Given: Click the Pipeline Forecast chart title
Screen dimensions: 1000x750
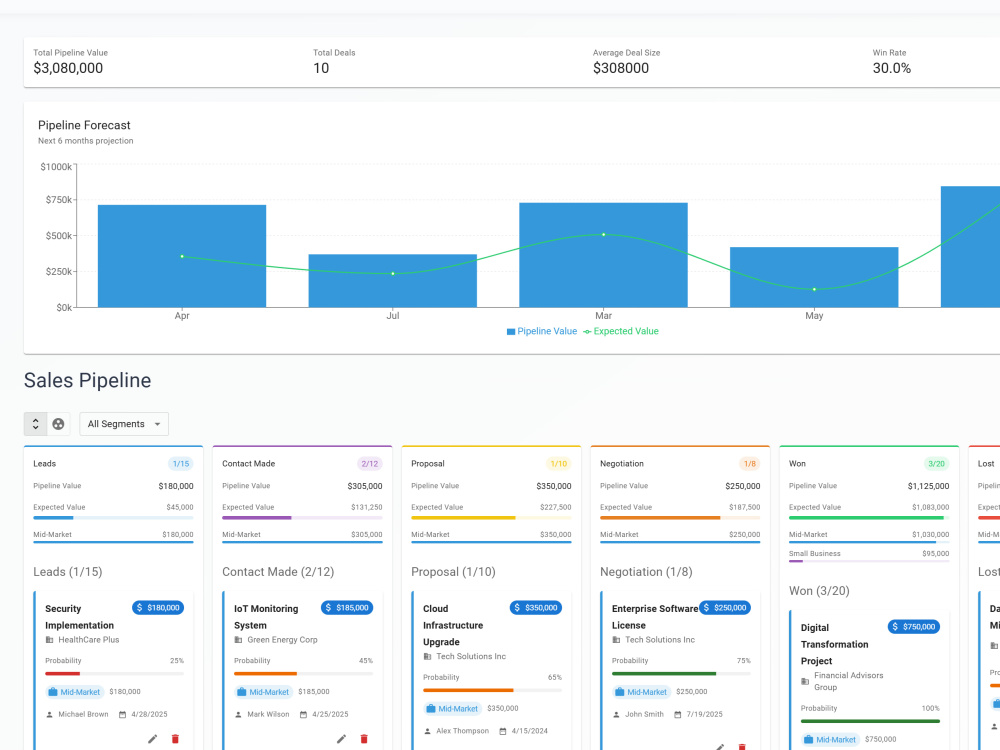Looking at the screenshot, I should point(84,125).
